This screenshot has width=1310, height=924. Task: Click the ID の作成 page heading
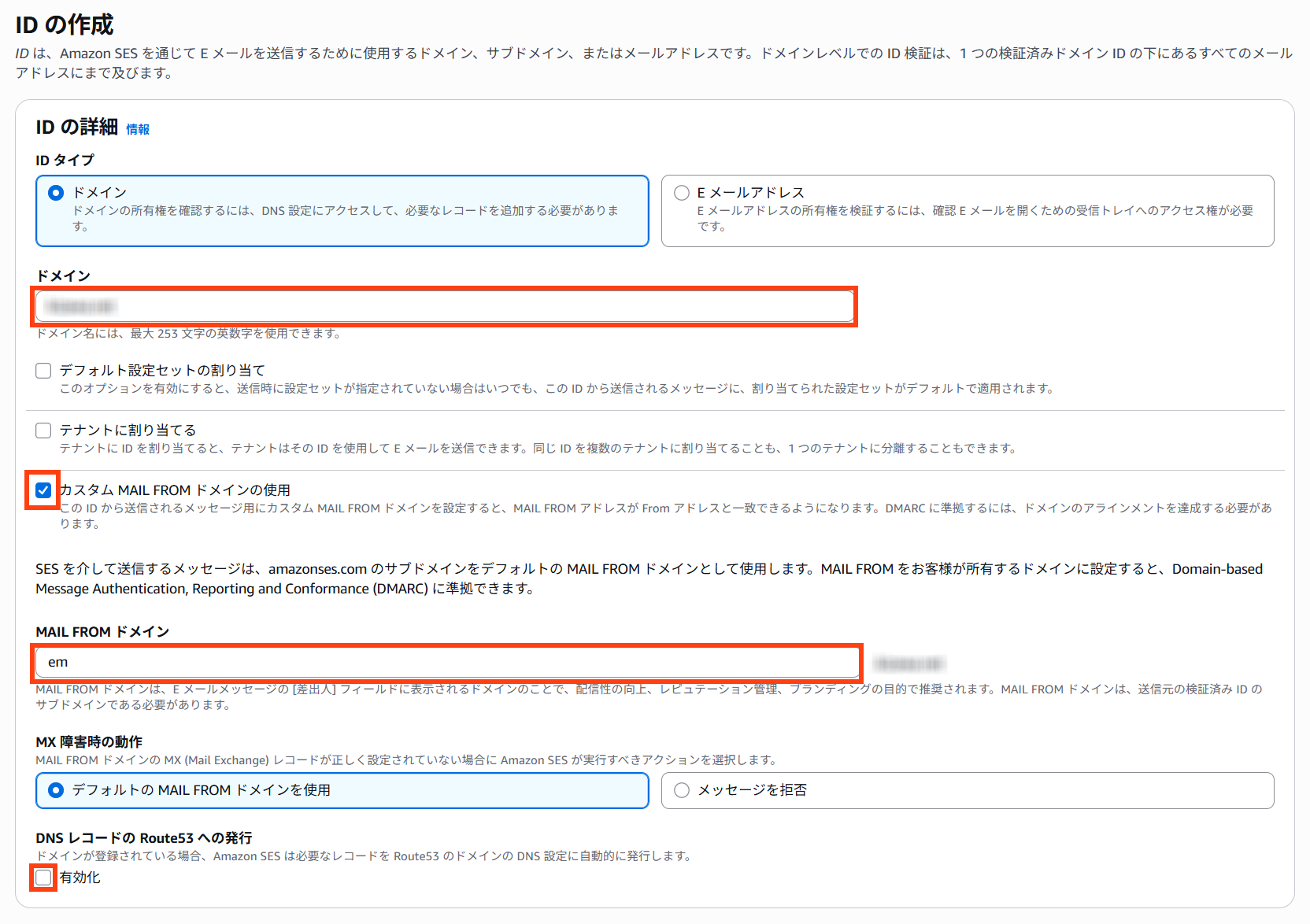click(65, 25)
